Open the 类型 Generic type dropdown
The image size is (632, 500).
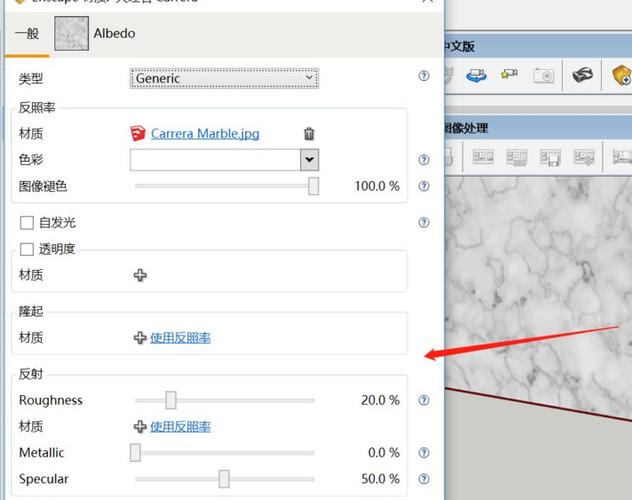224,78
